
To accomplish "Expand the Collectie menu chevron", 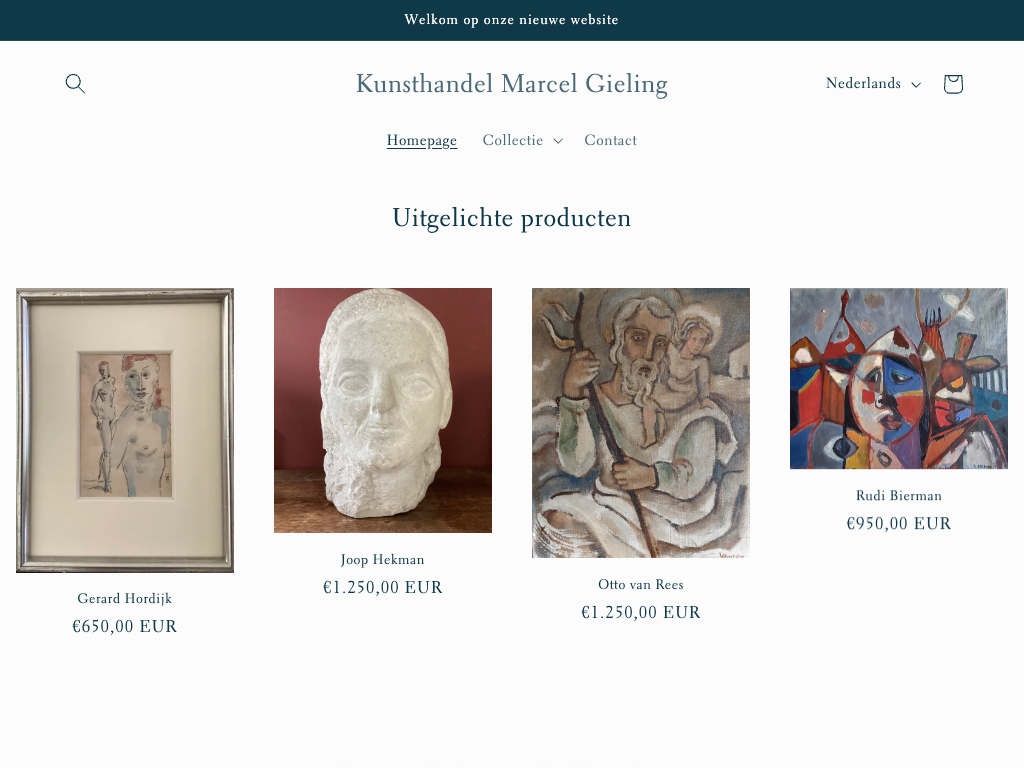I will [558, 140].
